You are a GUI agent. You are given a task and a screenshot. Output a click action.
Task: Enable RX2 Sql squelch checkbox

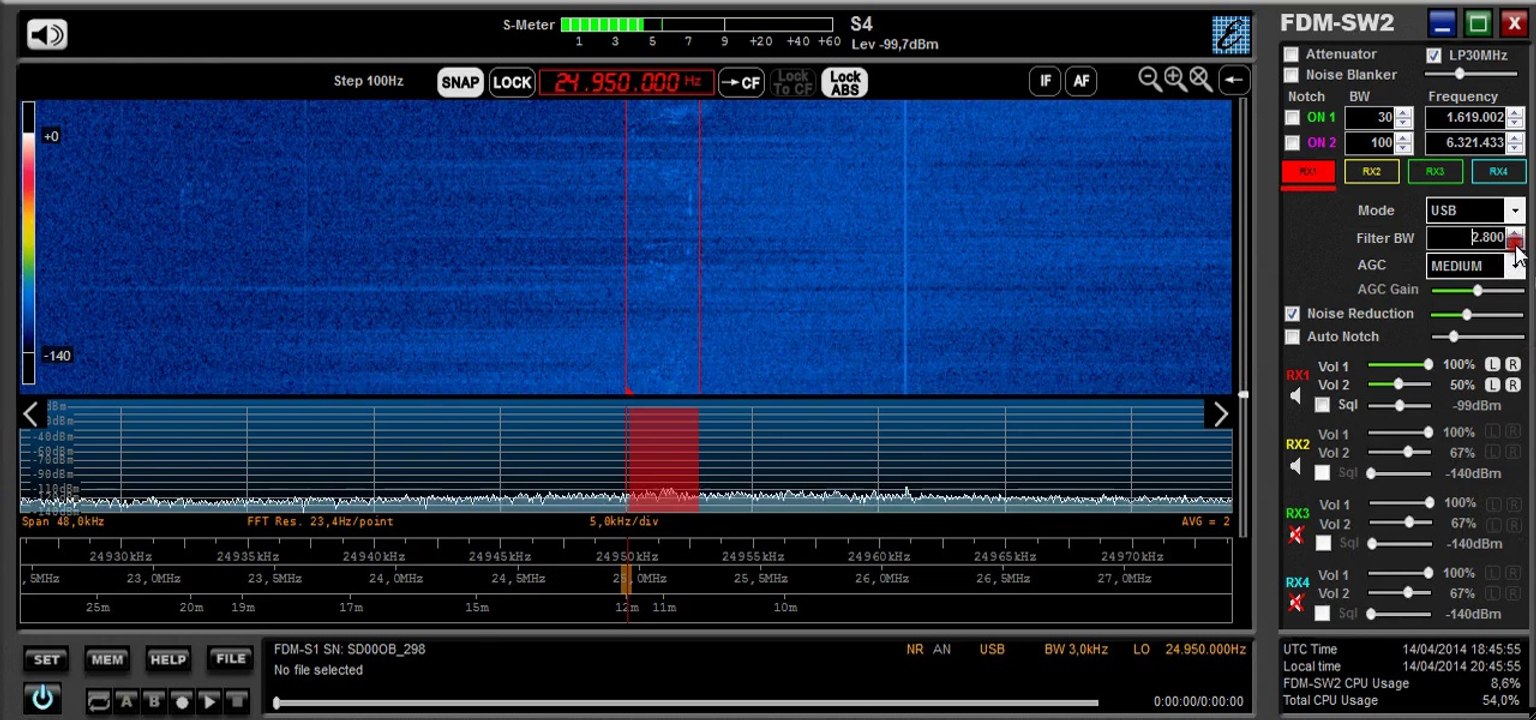click(1322, 473)
